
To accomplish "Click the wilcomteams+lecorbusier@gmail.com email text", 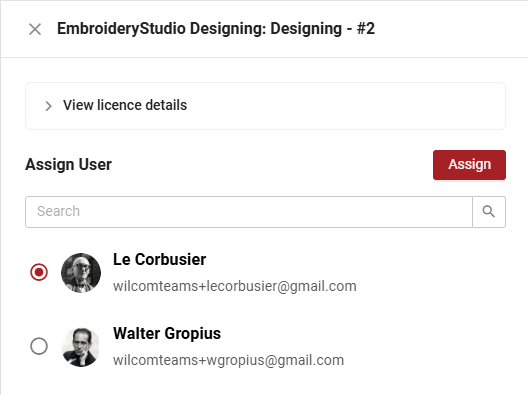I will pyautogui.click(x=235, y=286).
